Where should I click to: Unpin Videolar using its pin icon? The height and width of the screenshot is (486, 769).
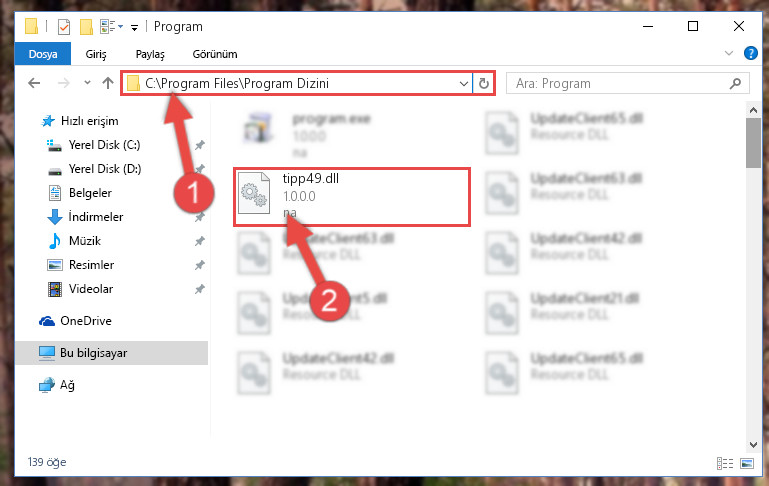pos(200,289)
